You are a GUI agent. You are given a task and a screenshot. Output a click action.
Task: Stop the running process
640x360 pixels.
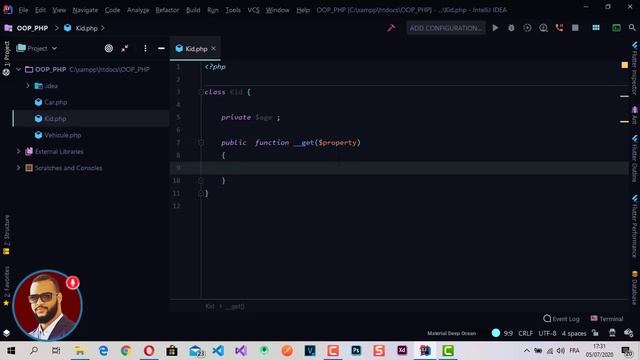575,28
